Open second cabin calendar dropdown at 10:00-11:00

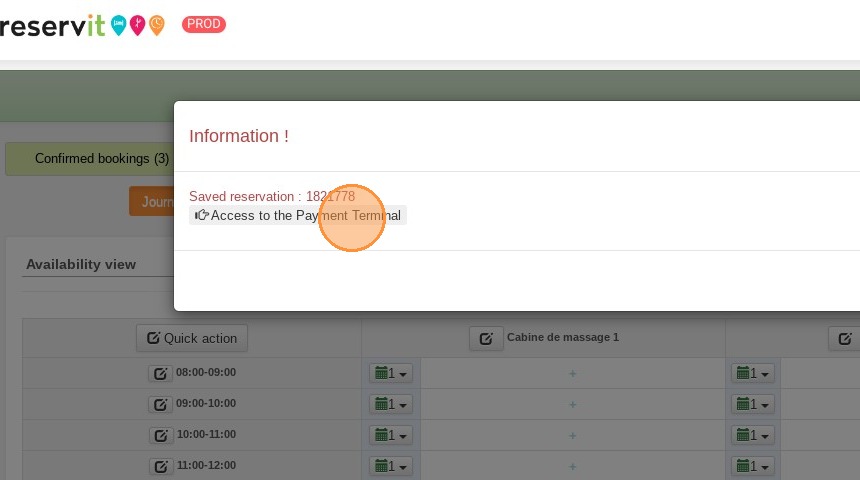(x=752, y=436)
